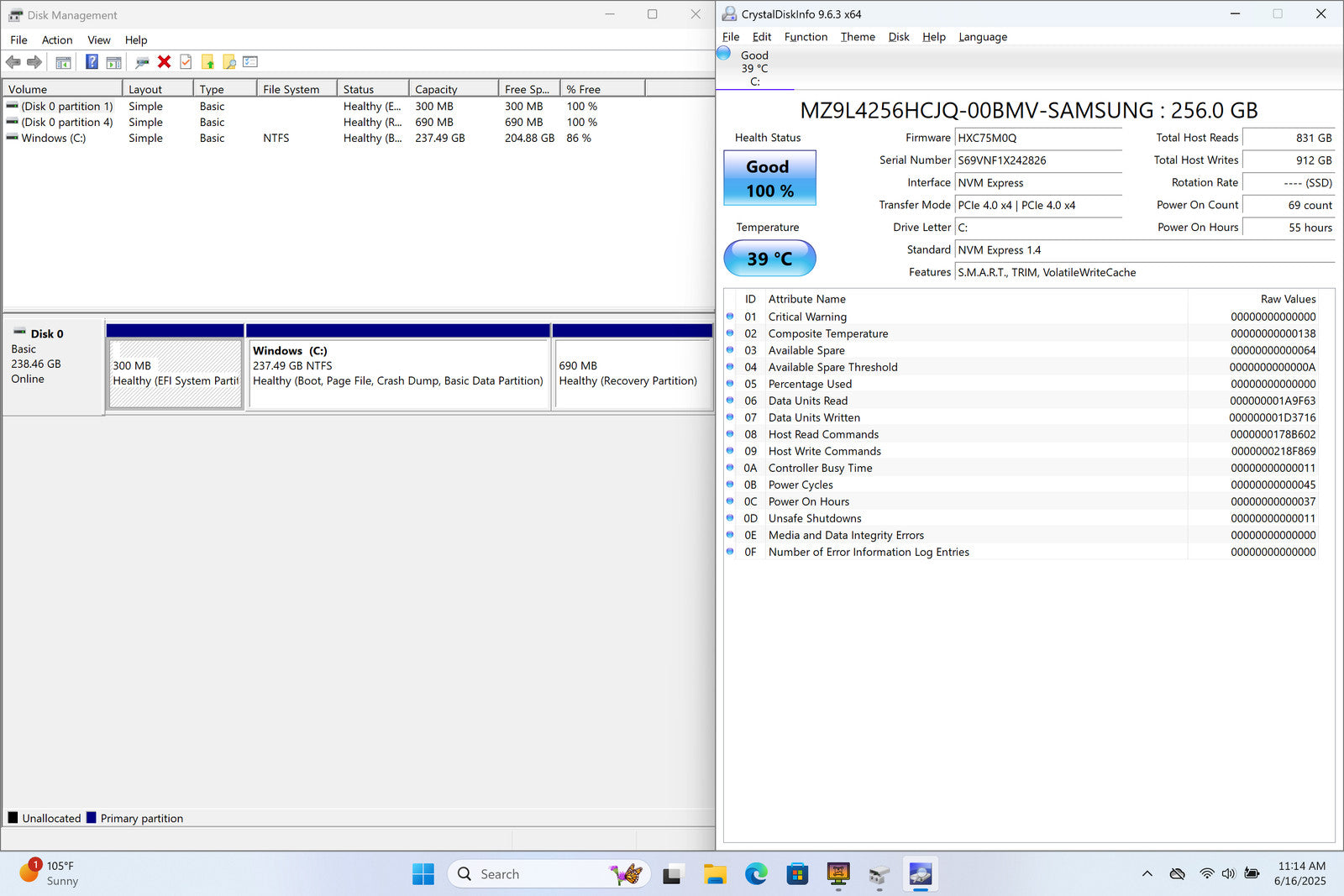
Task: Open the Language menu in CrystalDiskInfo
Action: [x=983, y=37]
